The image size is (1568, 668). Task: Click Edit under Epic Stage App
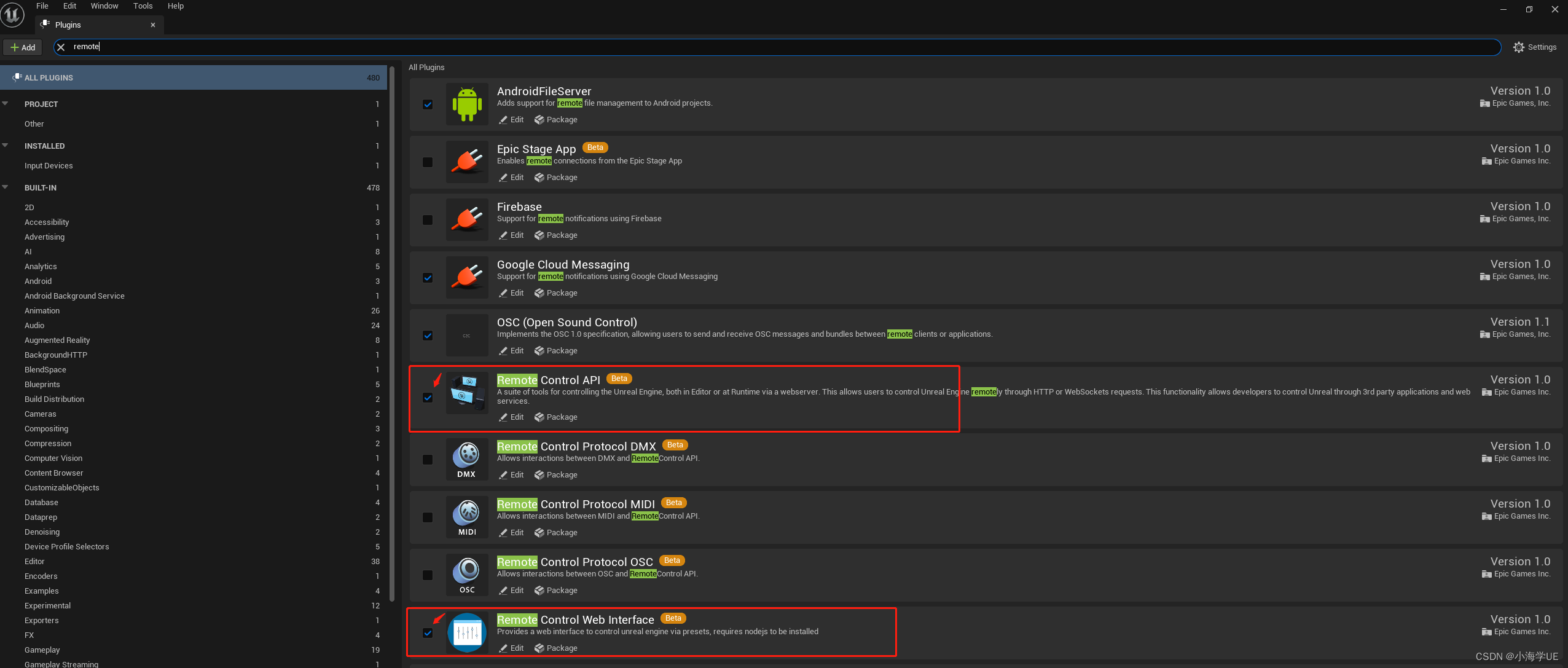pyautogui.click(x=511, y=178)
